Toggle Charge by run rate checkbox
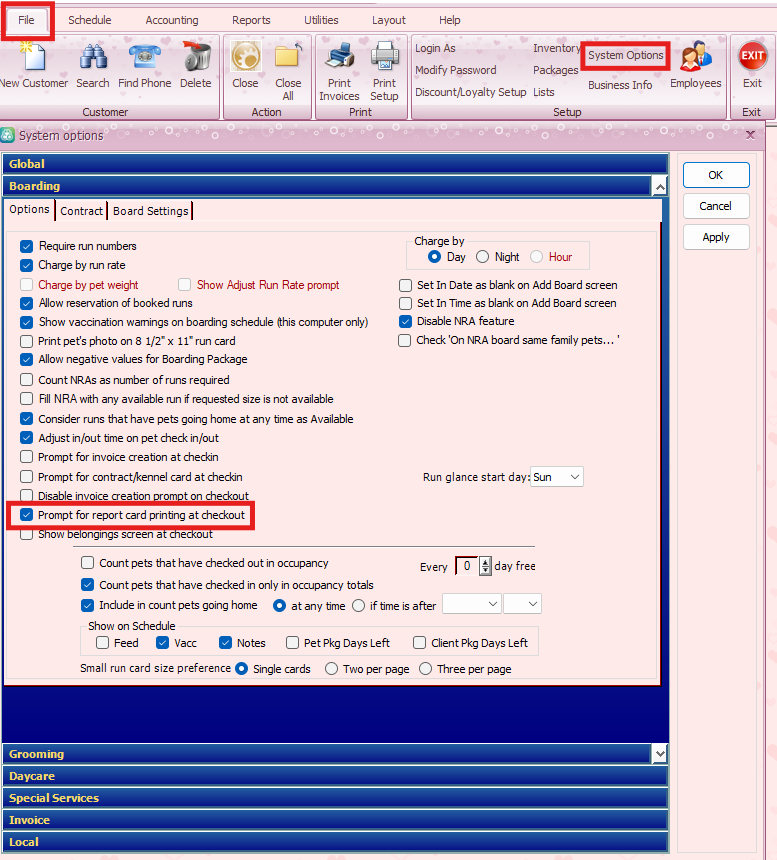Viewport: 777px width, 860px height. coord(26,265)
